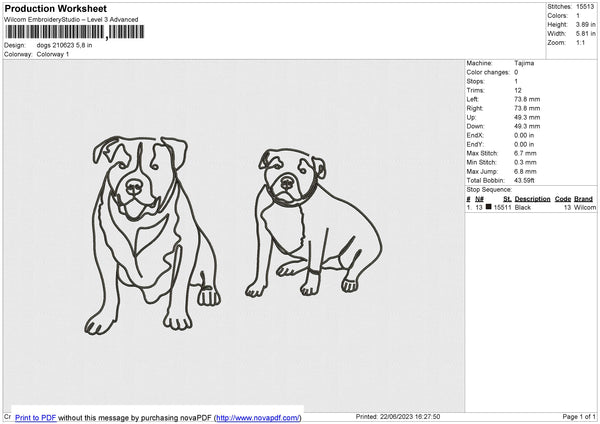Click the Down value 49.3 mm

click(x=527, y=126)
